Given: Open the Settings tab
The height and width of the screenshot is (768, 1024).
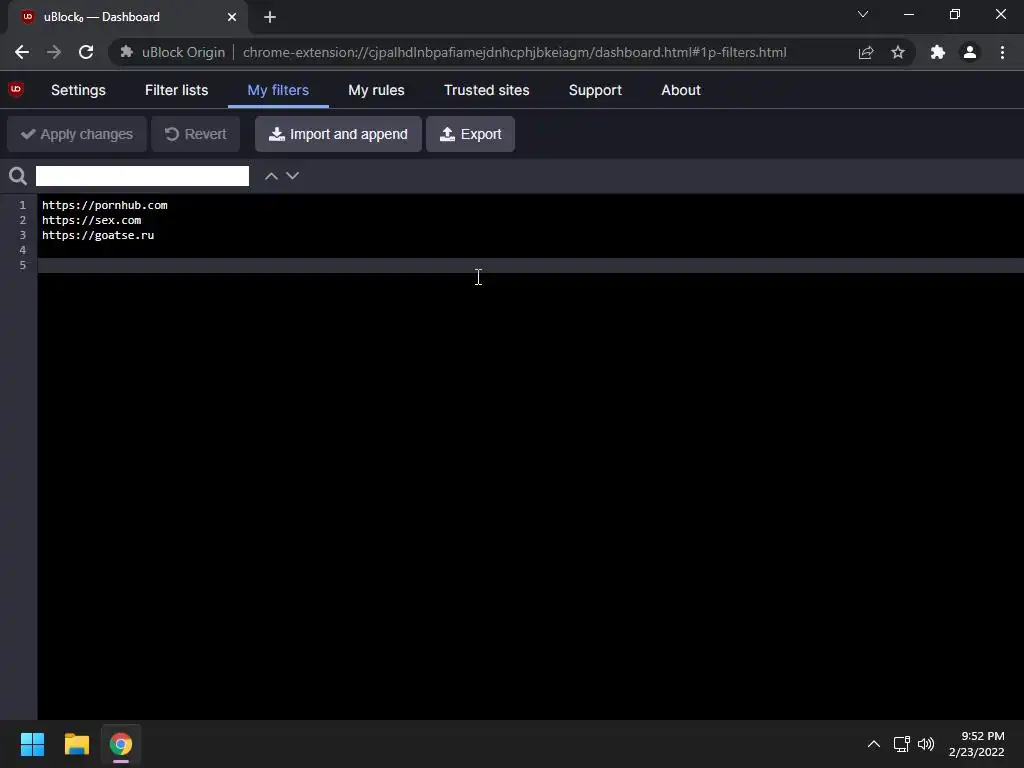Looking at the screenshot, I should 78,90.
